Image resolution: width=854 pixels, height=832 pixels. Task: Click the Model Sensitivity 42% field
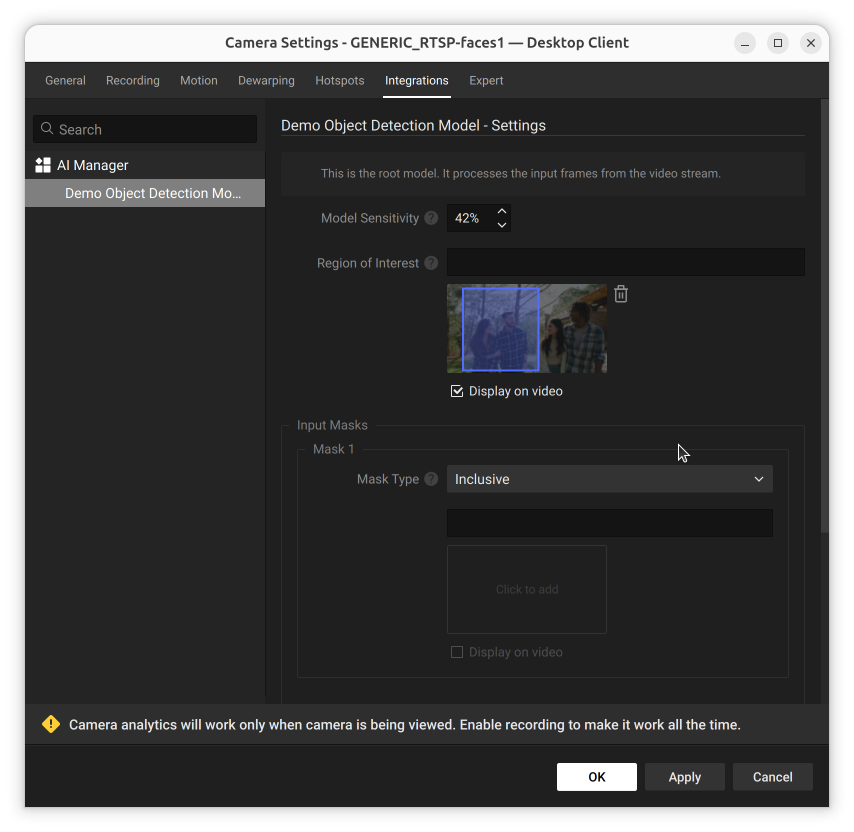pyautogui.click(x=471, y=218)
